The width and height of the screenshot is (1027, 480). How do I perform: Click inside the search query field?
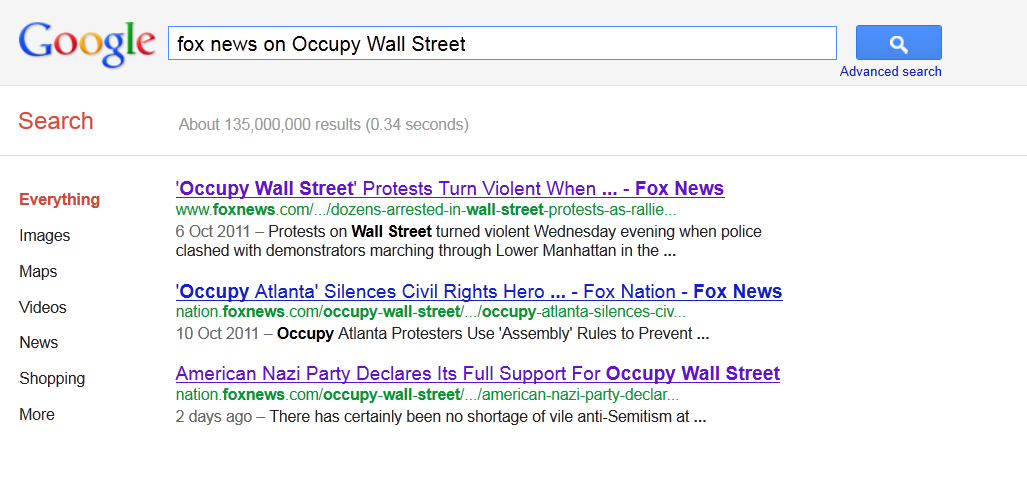tap(502, 43)
